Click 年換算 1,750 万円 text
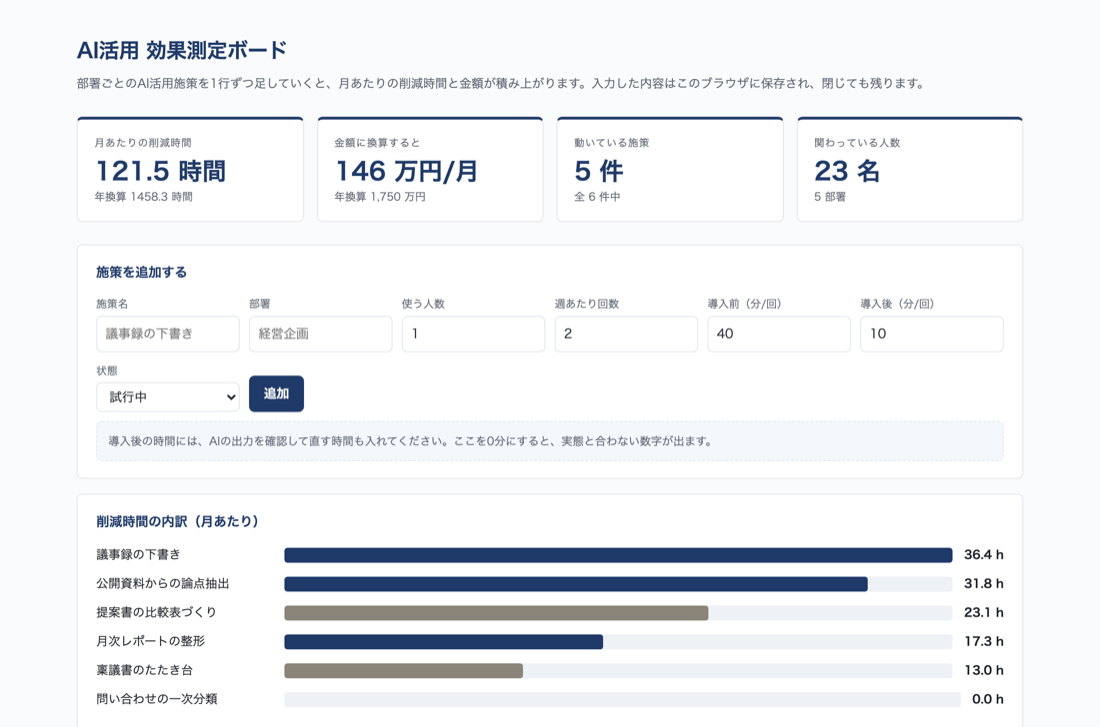 [x=380, y=197]
